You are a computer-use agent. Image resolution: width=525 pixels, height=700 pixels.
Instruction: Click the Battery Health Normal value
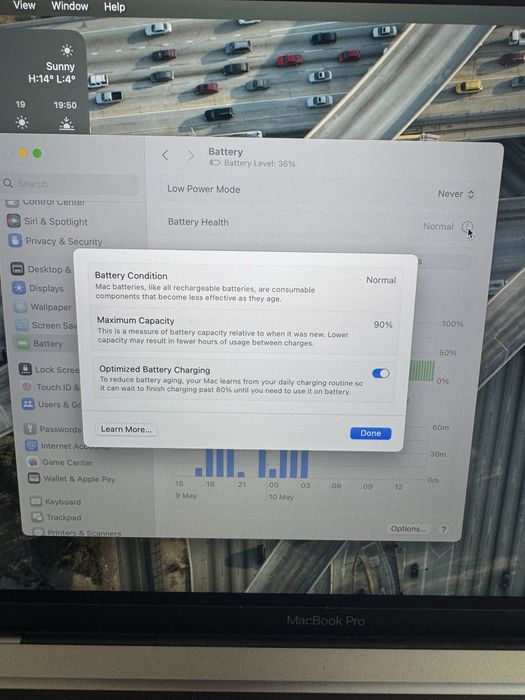point(438,226)
